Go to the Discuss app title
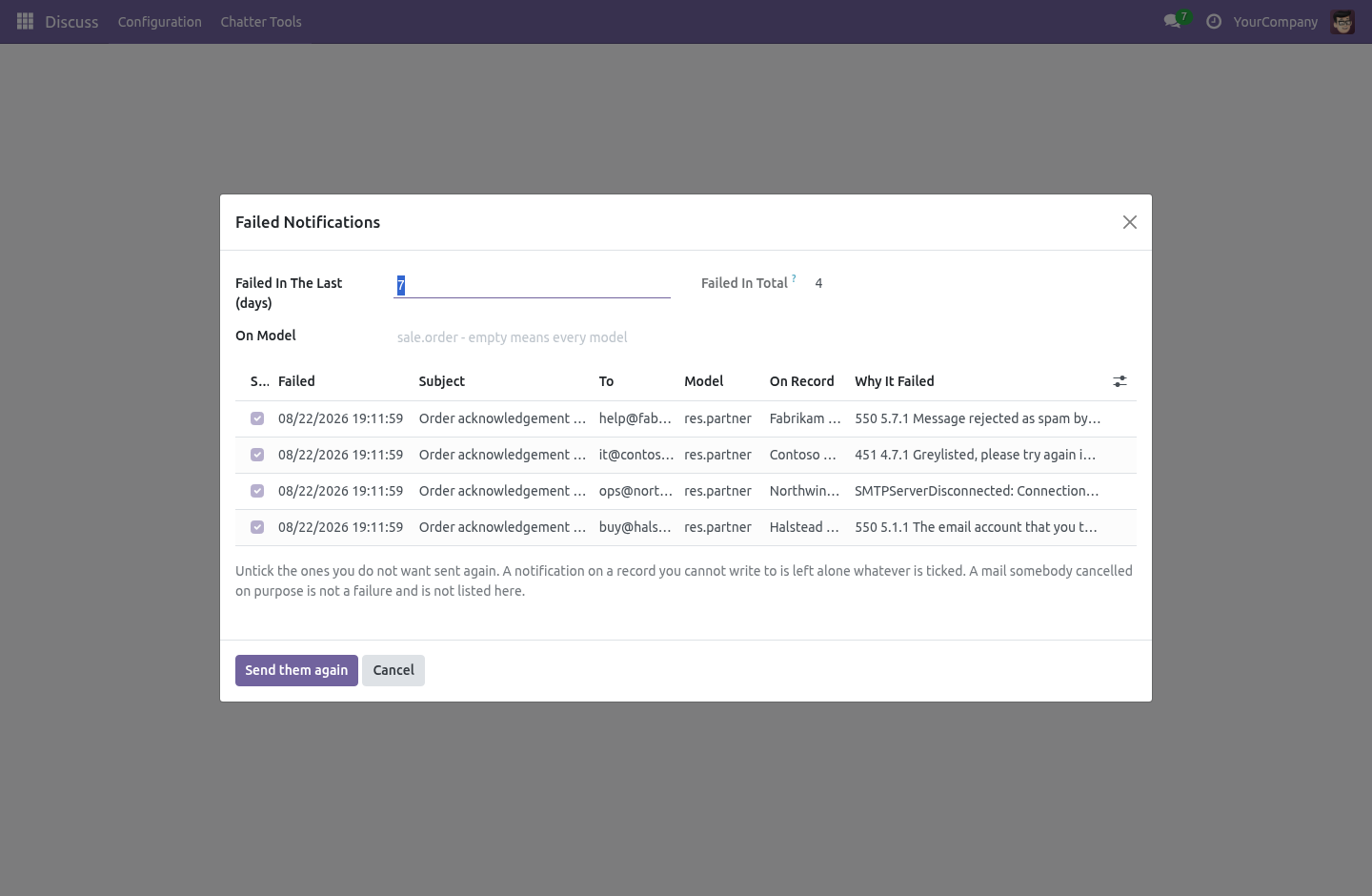The height and width of the screenshot is (896, 1372). [x=71, y=21]
